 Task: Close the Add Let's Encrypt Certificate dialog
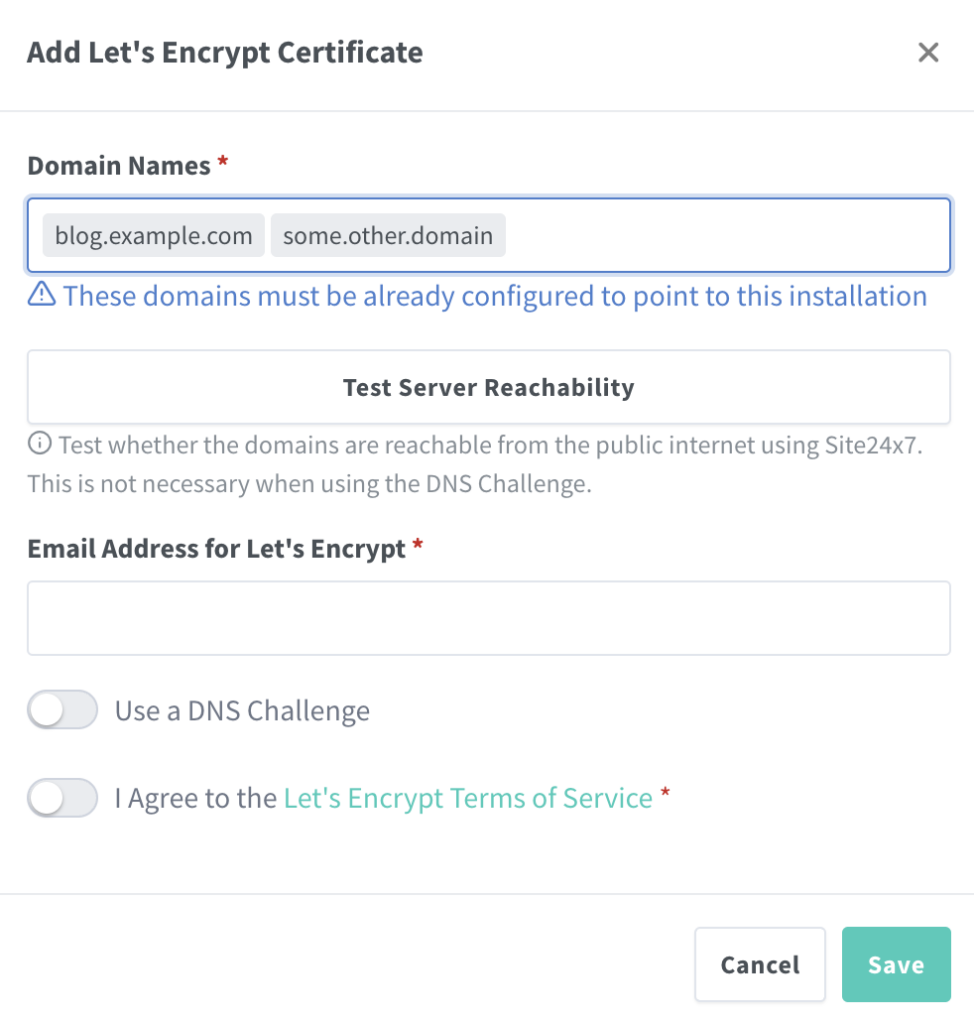coord(928,53)
